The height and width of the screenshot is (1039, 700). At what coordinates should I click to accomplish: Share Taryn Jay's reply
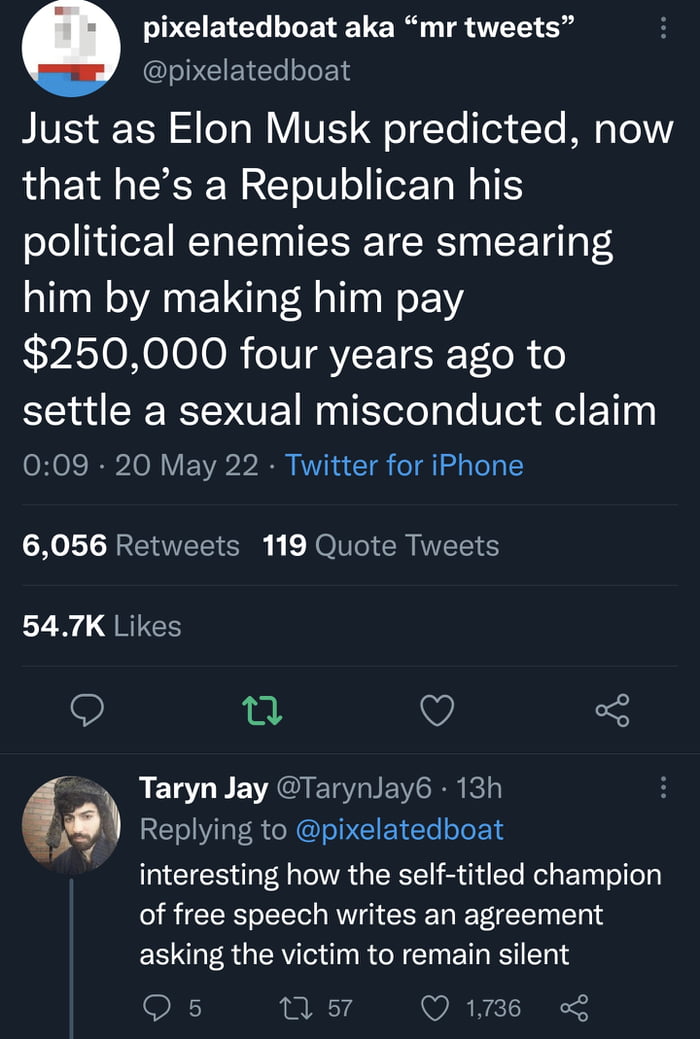coord(575,1007)
